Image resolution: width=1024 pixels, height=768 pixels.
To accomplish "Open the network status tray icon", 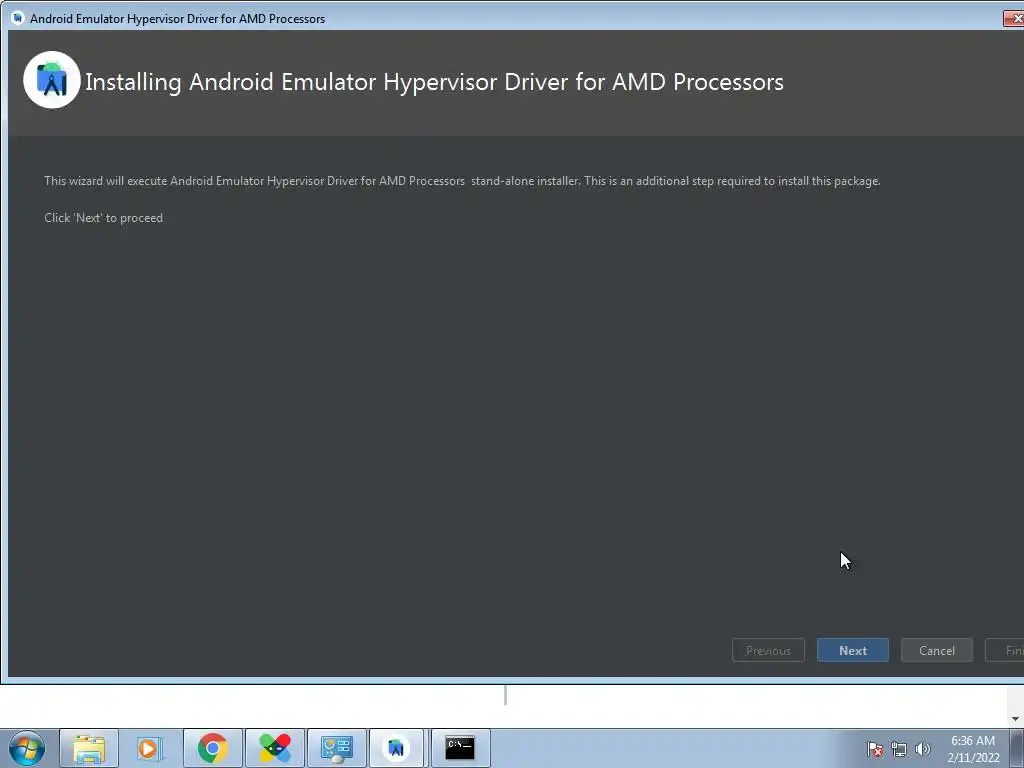I will point(899,749).
